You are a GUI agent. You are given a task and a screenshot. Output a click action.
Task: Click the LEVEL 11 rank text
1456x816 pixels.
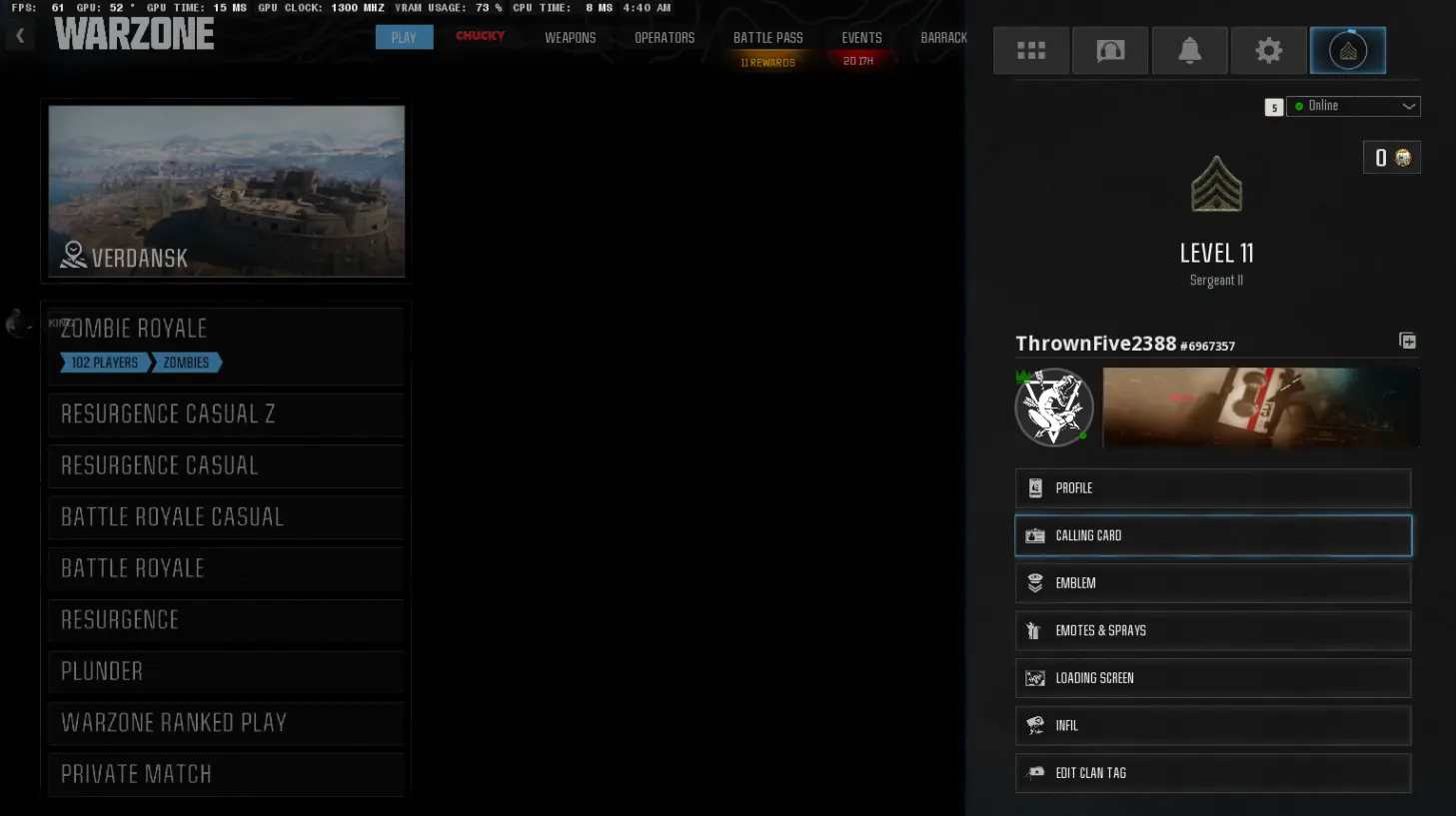[1216, 253]
